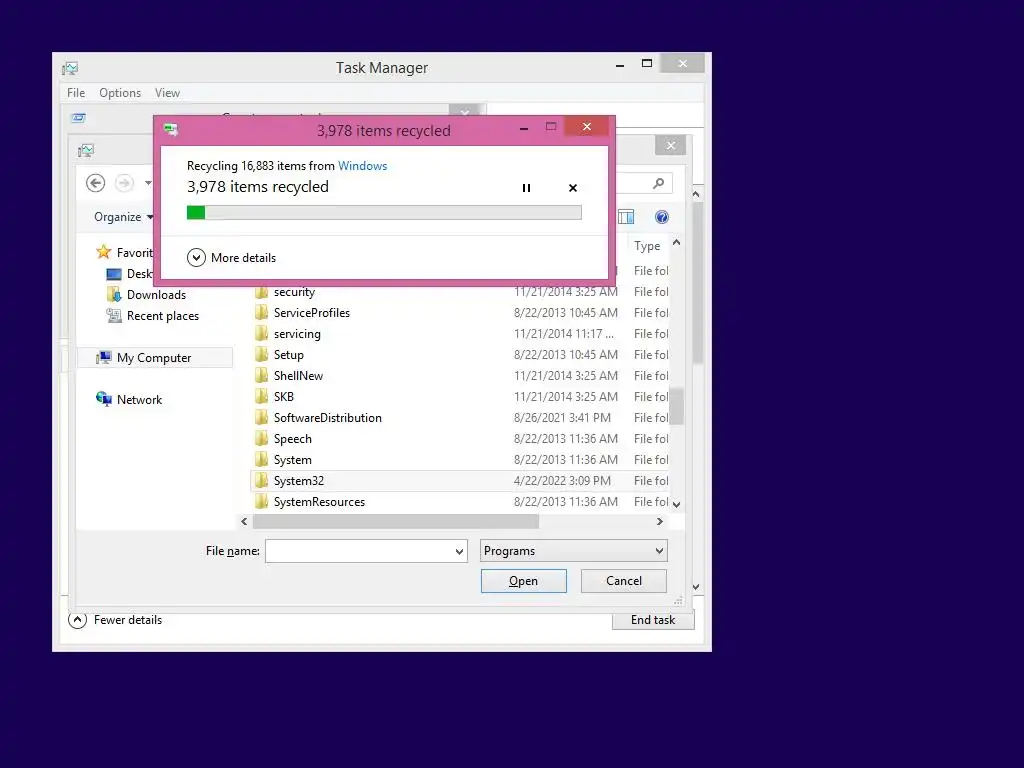Select the SoftwareDistribution folder
This screenshot has width=1024, height=768.
pyautogui.click(x=328, y=418)
